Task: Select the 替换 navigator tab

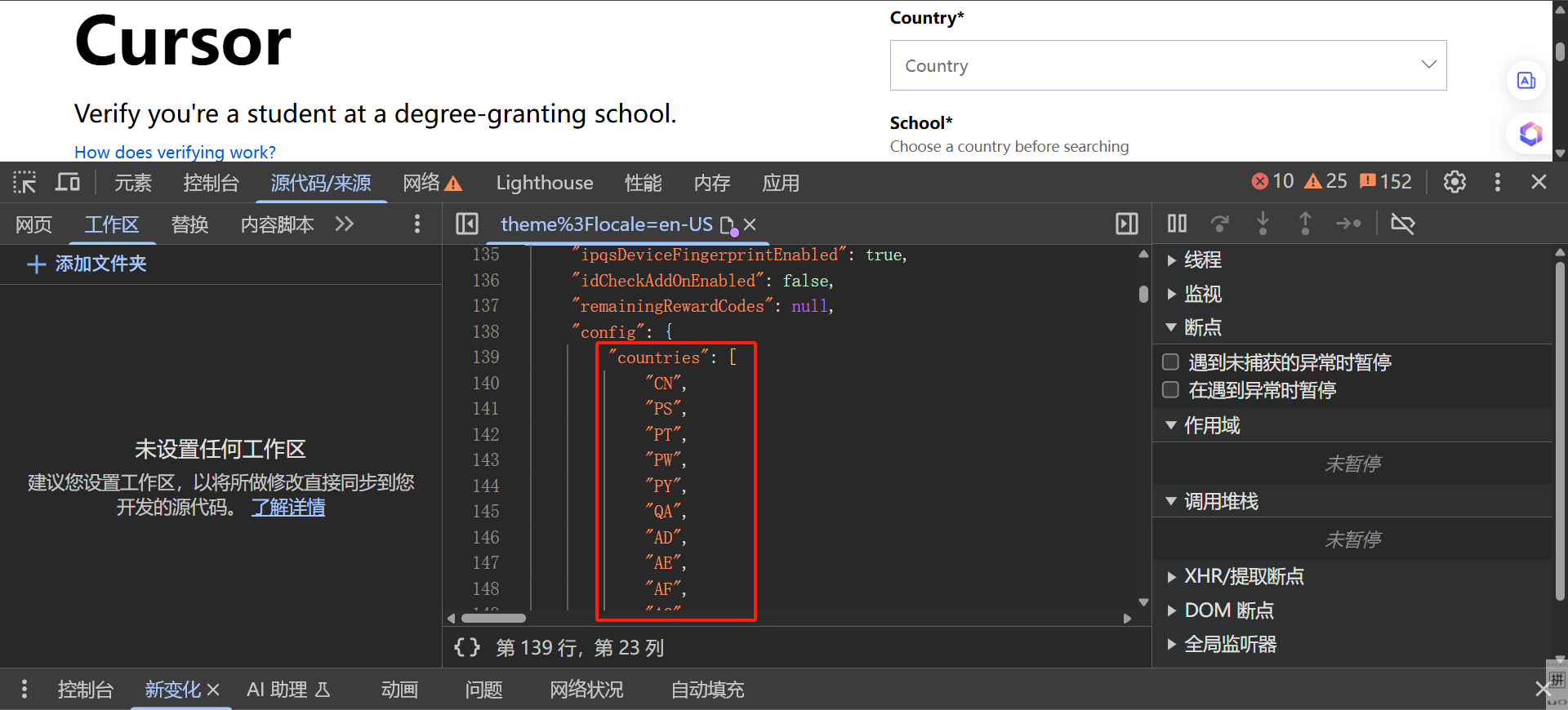Action: click(190, 224)
